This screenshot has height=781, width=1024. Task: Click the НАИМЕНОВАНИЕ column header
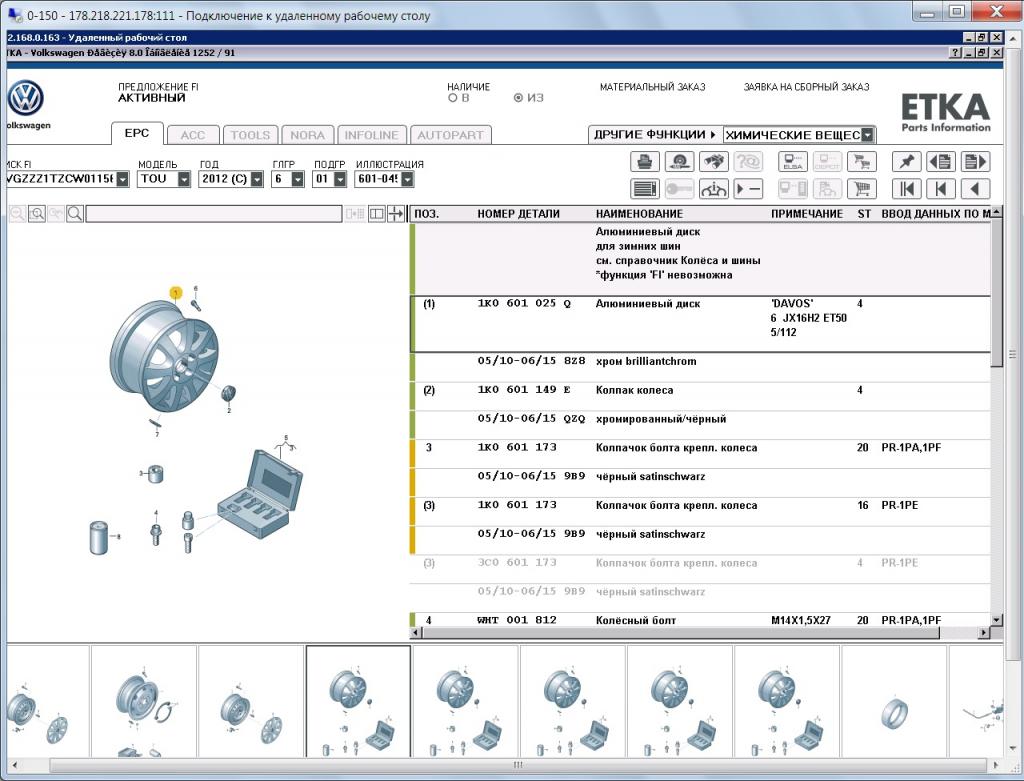(x=639, y=214)
